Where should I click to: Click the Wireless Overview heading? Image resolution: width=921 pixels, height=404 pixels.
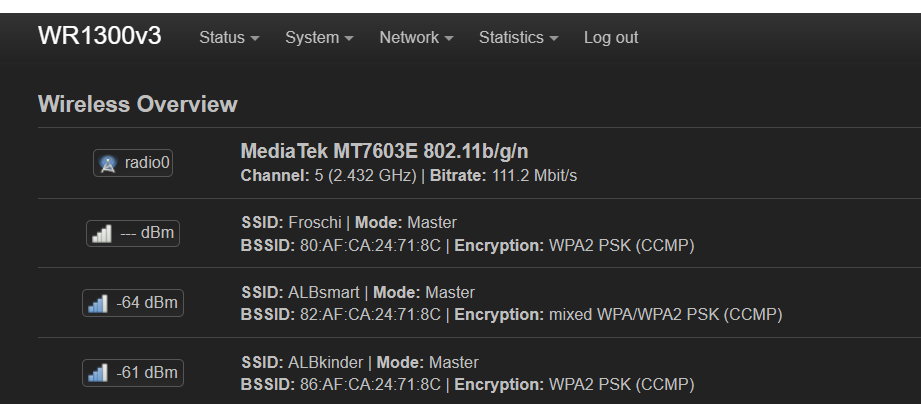pos(137,104)
